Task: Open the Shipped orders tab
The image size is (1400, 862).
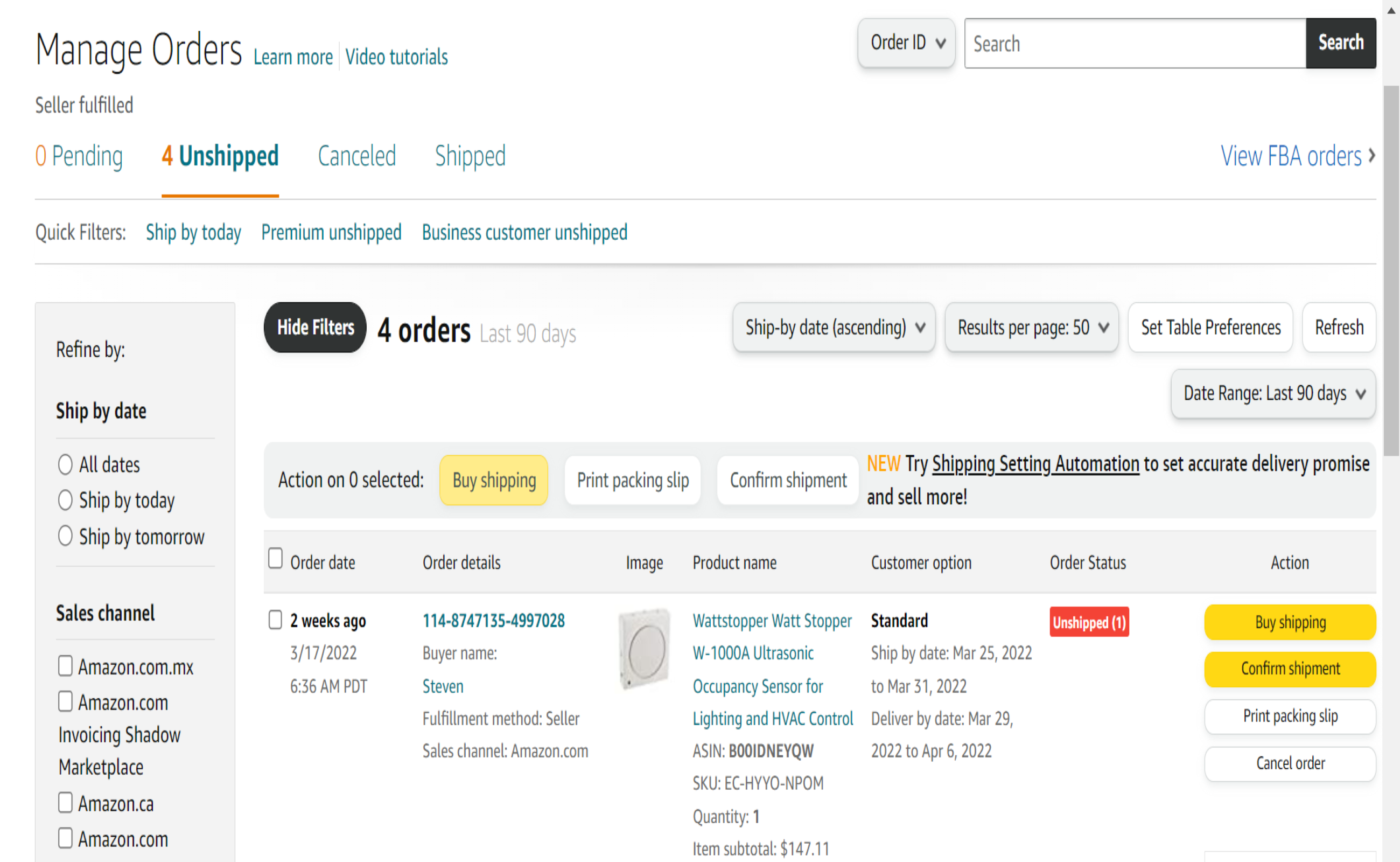Action: coord(470,156)
